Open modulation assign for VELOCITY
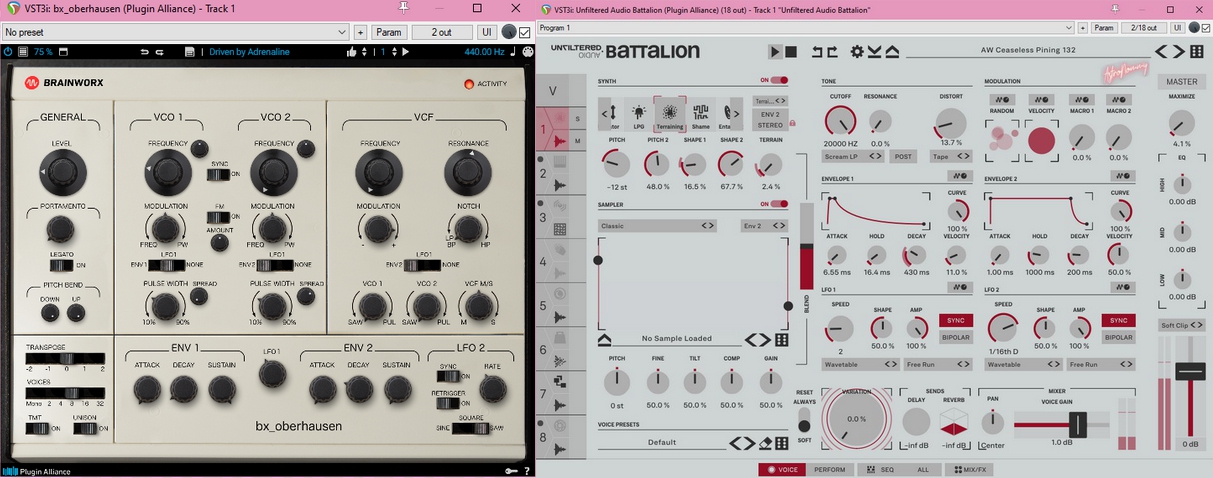 point(1041,99)
